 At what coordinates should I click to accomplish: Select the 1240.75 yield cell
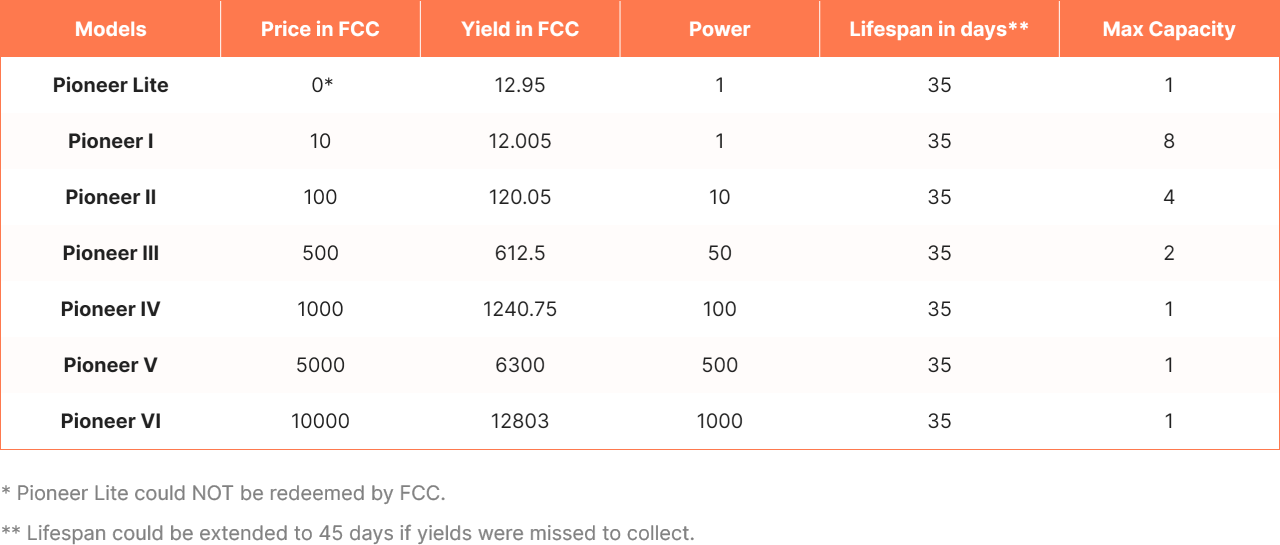(520, 309)
